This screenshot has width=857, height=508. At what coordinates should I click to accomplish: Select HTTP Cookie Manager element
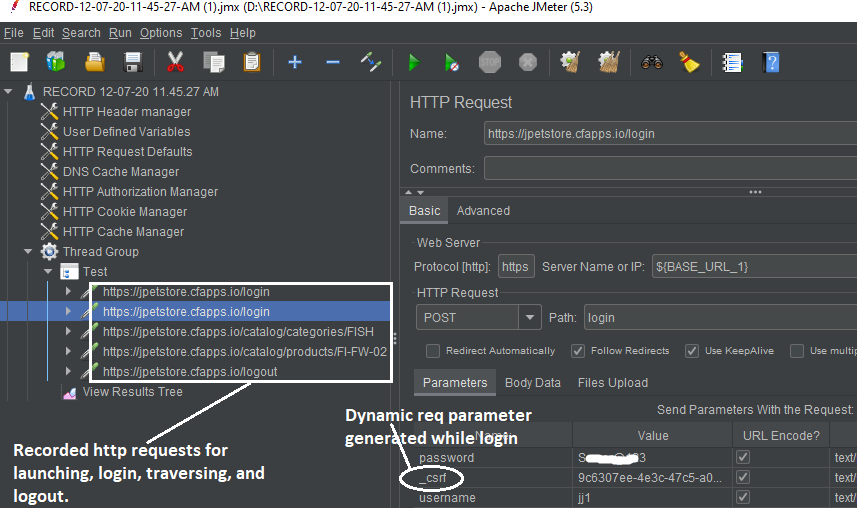tap(125, 212)
